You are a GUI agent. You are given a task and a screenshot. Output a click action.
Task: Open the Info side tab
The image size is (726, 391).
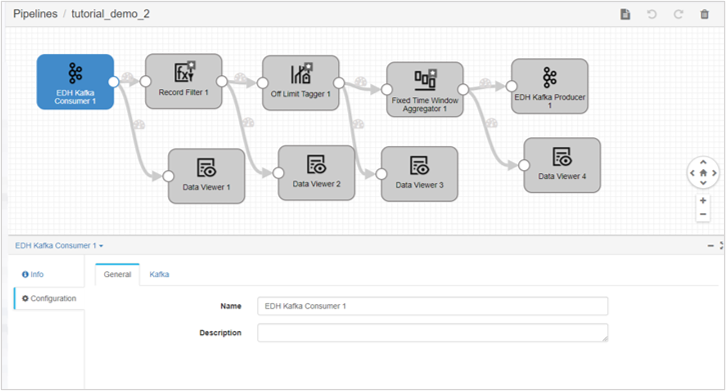pos(33,274)
